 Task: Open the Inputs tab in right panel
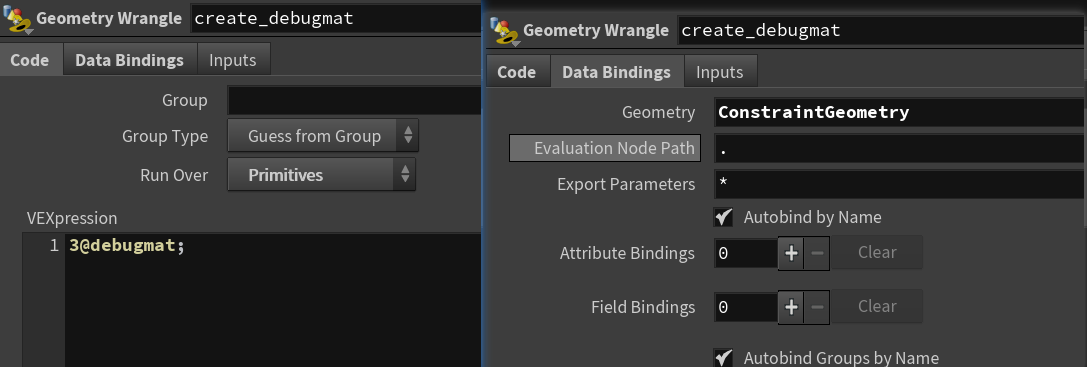(x=720, y=71)
